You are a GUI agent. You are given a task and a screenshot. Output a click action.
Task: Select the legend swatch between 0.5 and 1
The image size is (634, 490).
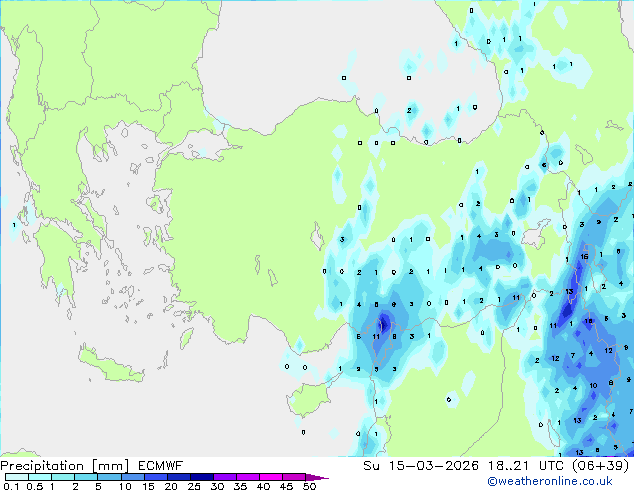pos(40,477)
